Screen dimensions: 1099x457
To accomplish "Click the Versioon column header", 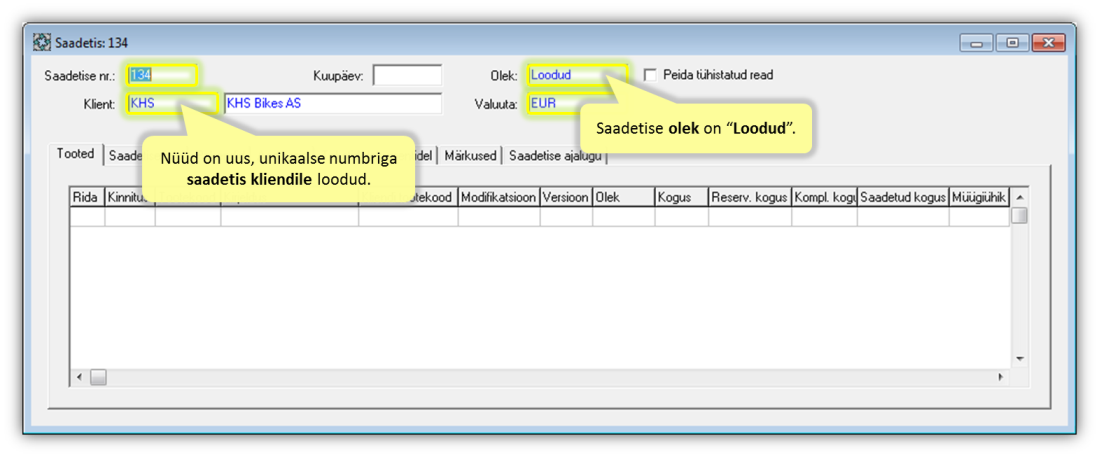I will coord(566,198).
